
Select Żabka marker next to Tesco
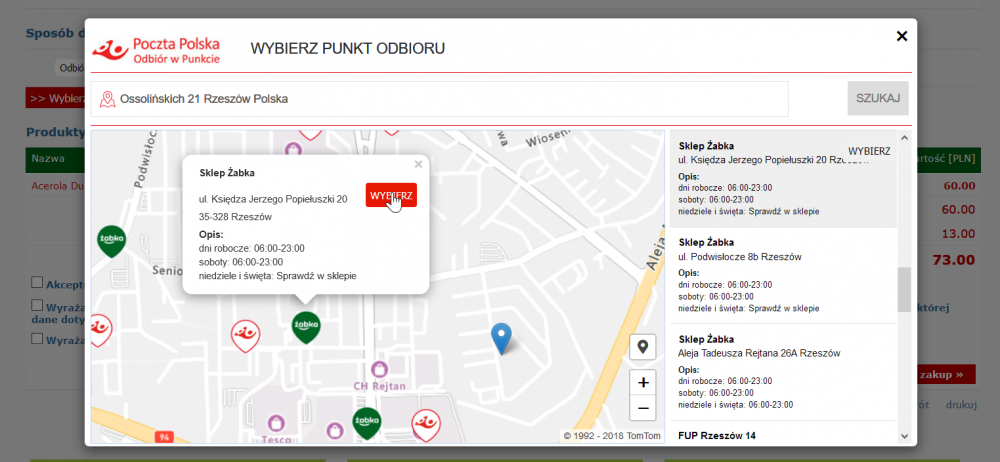pyautogui.click(x=367, y=424)
